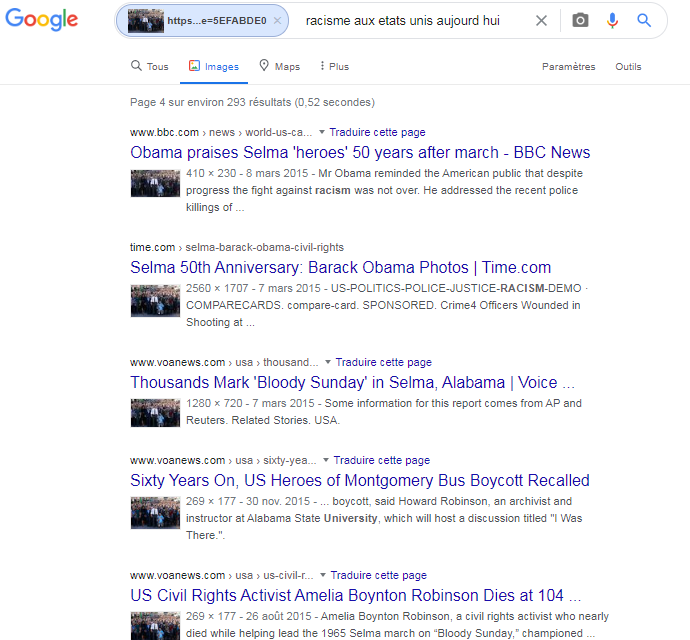Open 'Thousands Mark Bloody Sunday in Selma' result
The image size is (690, 640).
coord(352,382)
